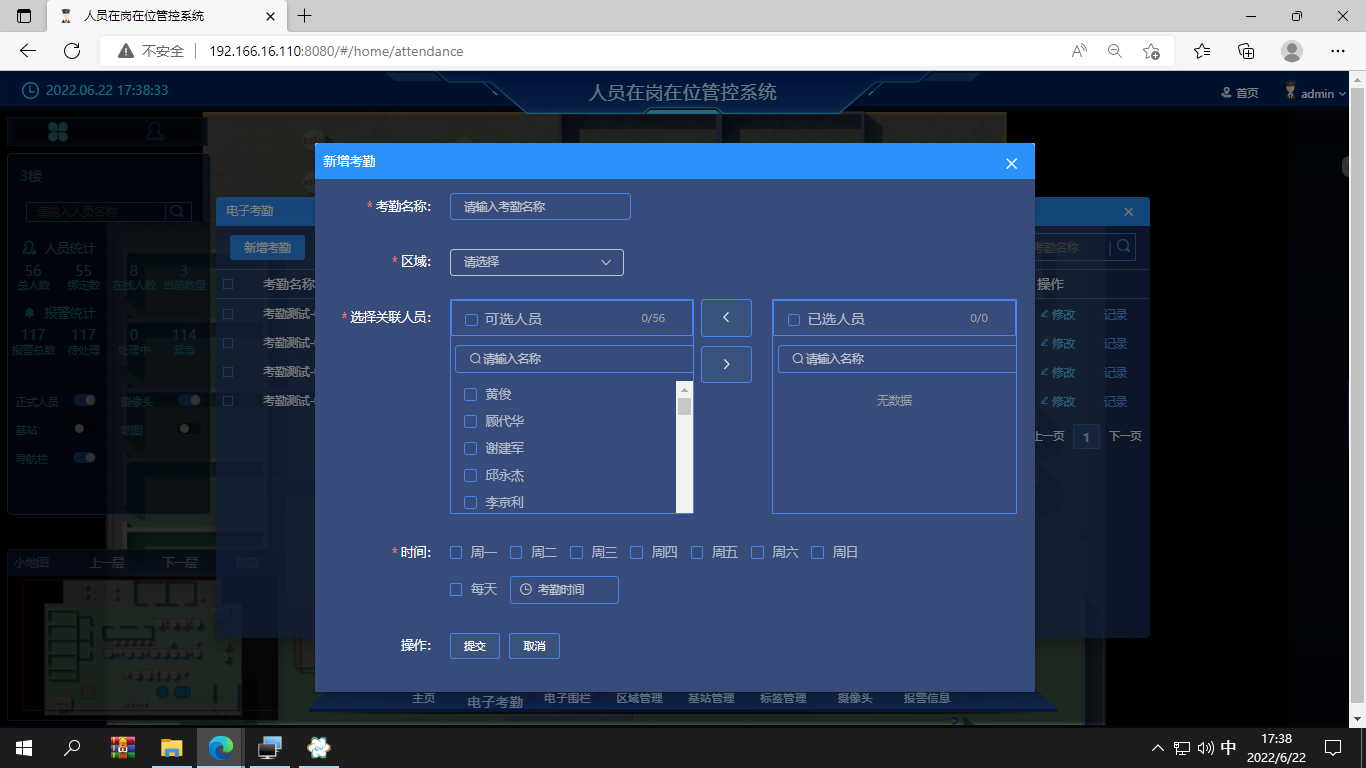Click the 考勤名称 input field
1366x768 pixels.
click(540, 207)
